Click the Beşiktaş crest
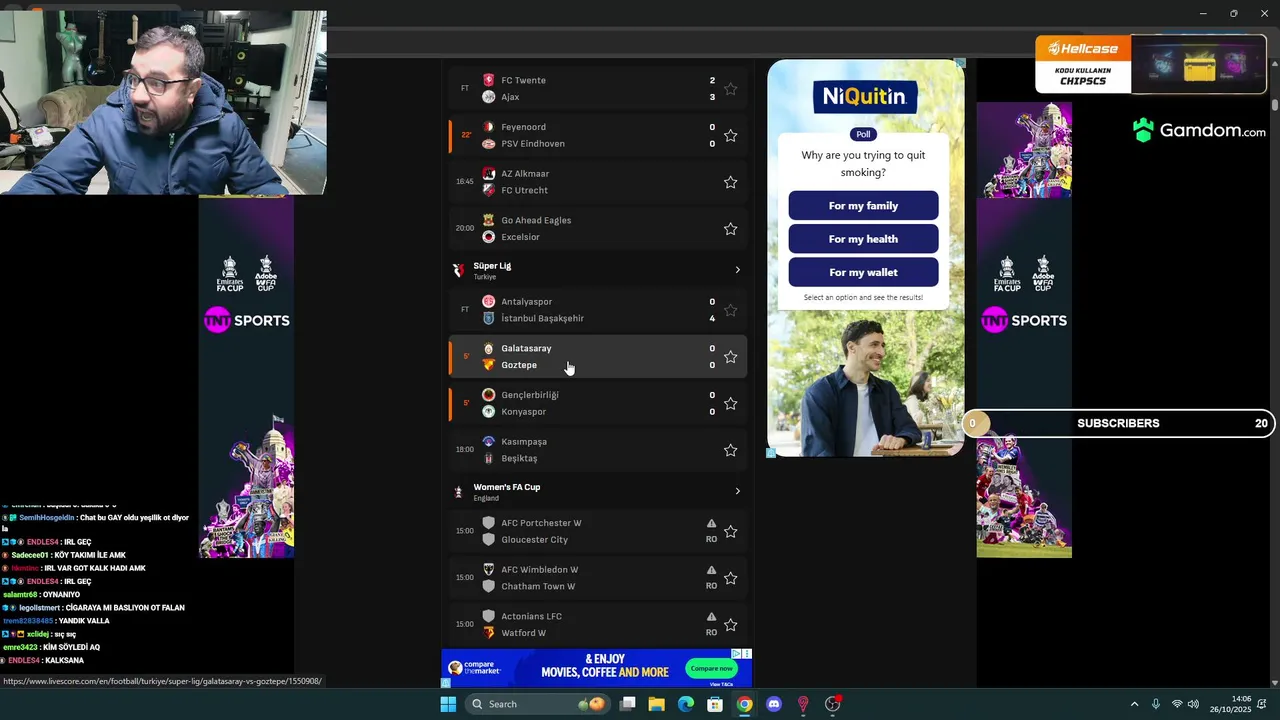This screenshot has width=1280, height=720. (489, 458)
